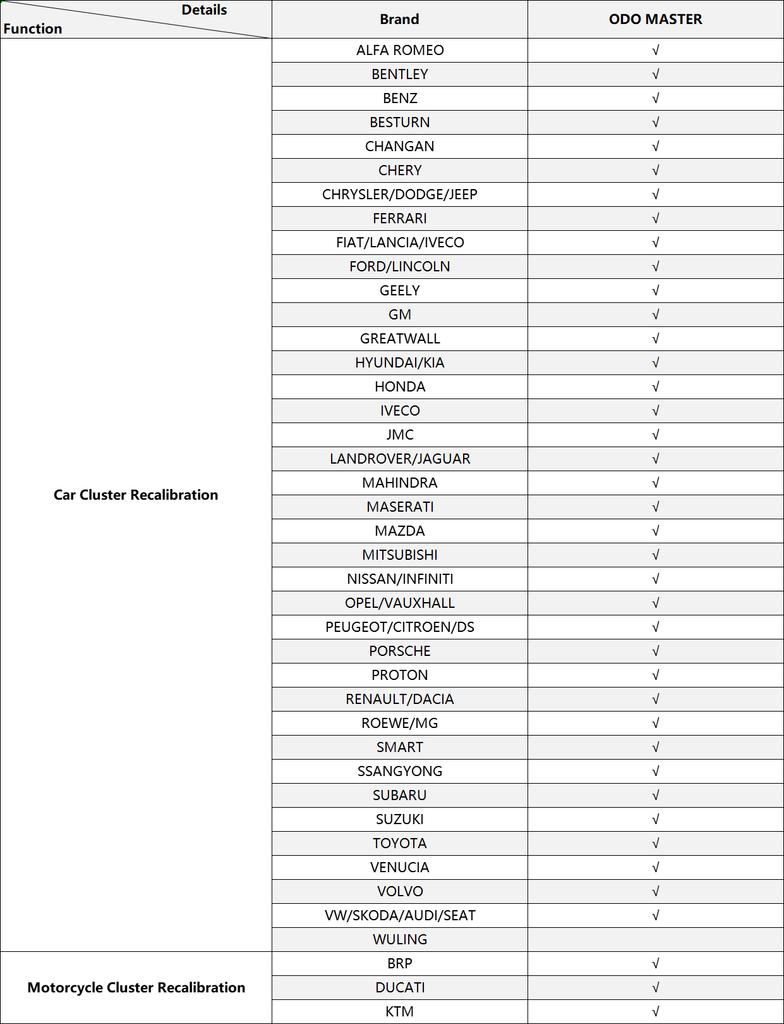
Task: Click the checkmark next to FERRARI
Action: click(x=656, y=218)
